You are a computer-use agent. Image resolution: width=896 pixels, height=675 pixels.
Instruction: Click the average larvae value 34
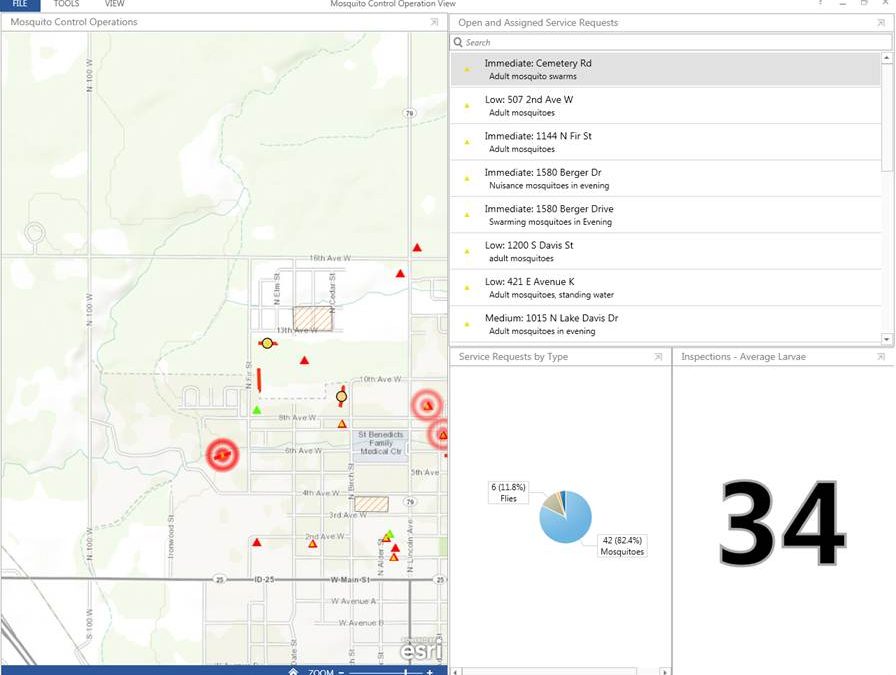782,522
